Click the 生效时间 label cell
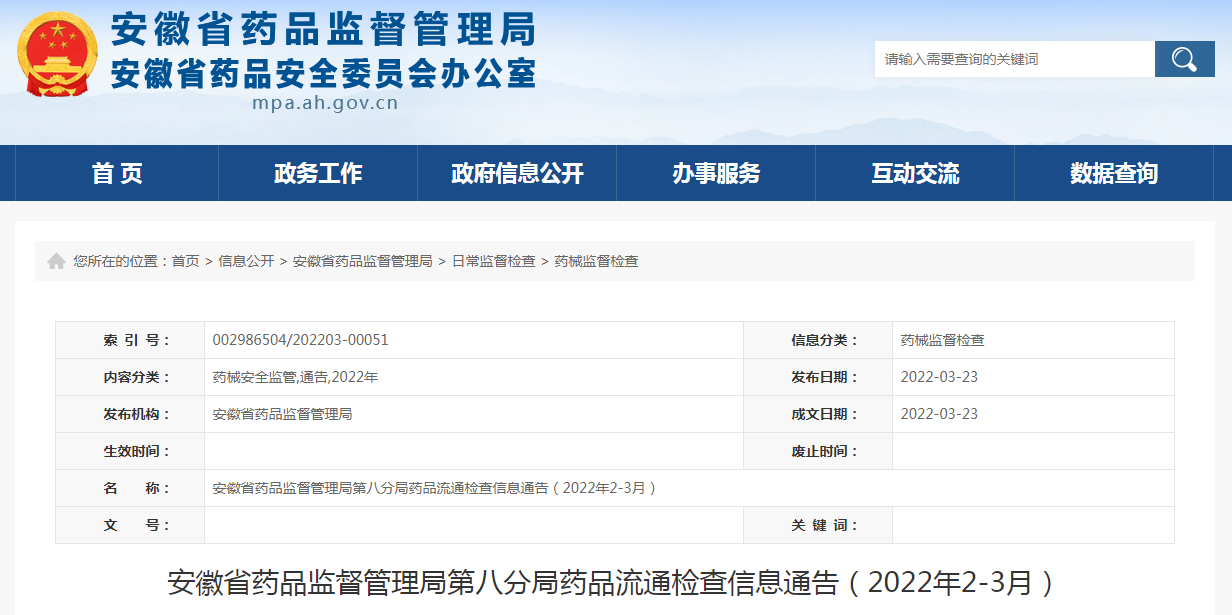 [130, 451]
